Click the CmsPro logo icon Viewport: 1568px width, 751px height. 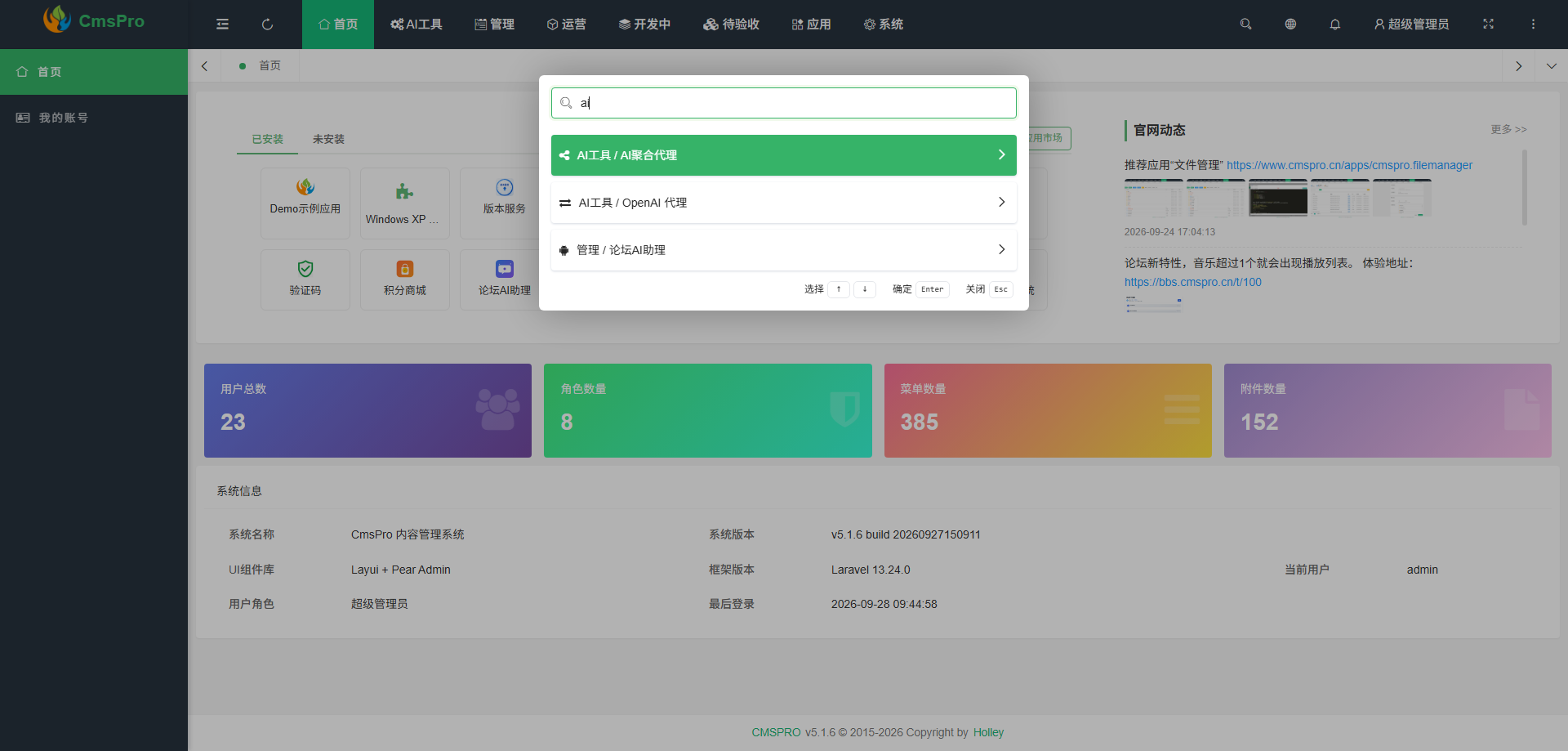57,20
